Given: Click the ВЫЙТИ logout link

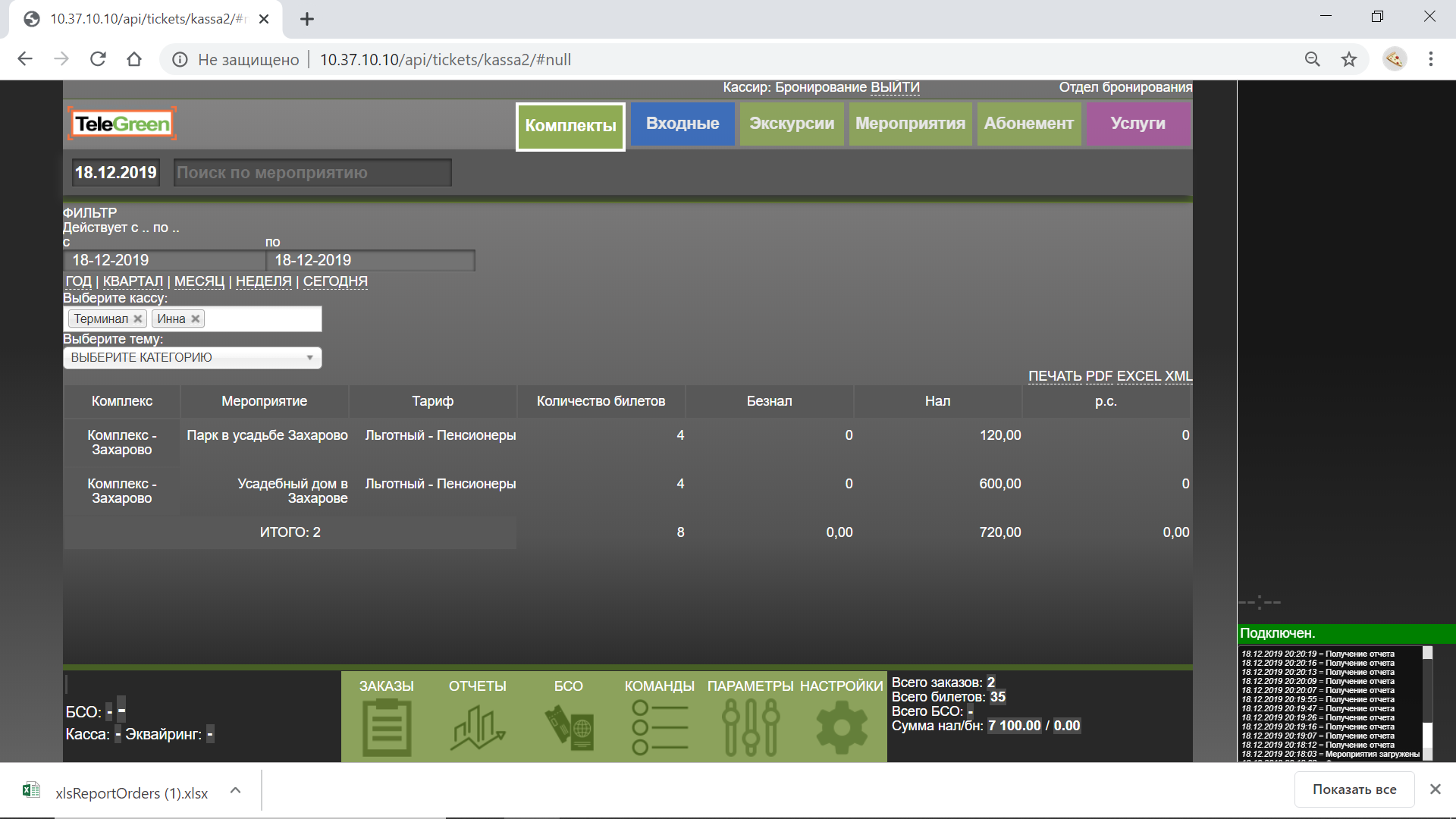Looking at the screenshot, I should pos(895,87).
